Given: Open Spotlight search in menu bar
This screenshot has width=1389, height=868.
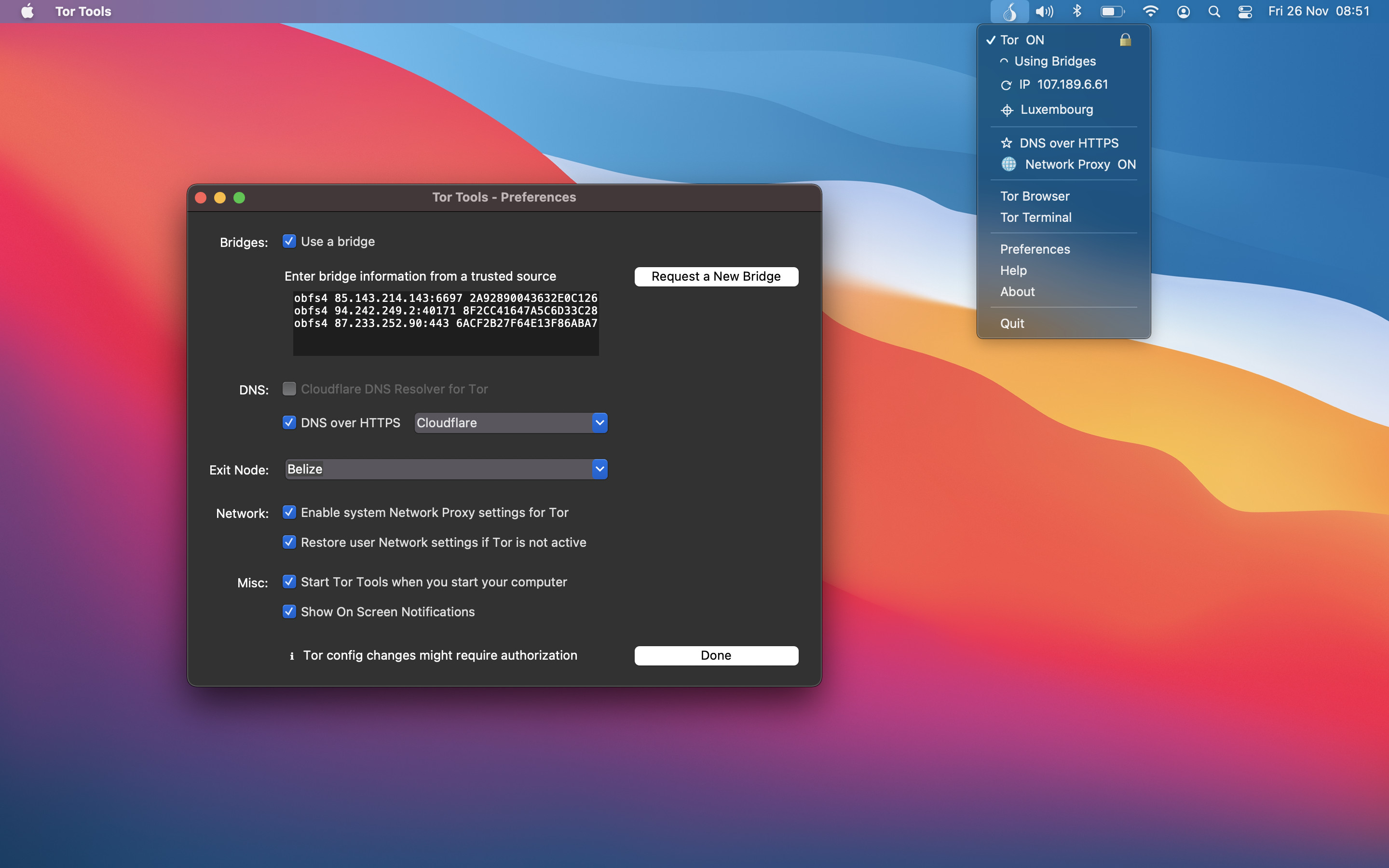Looking at the screenshot, I should [1214, 12].
